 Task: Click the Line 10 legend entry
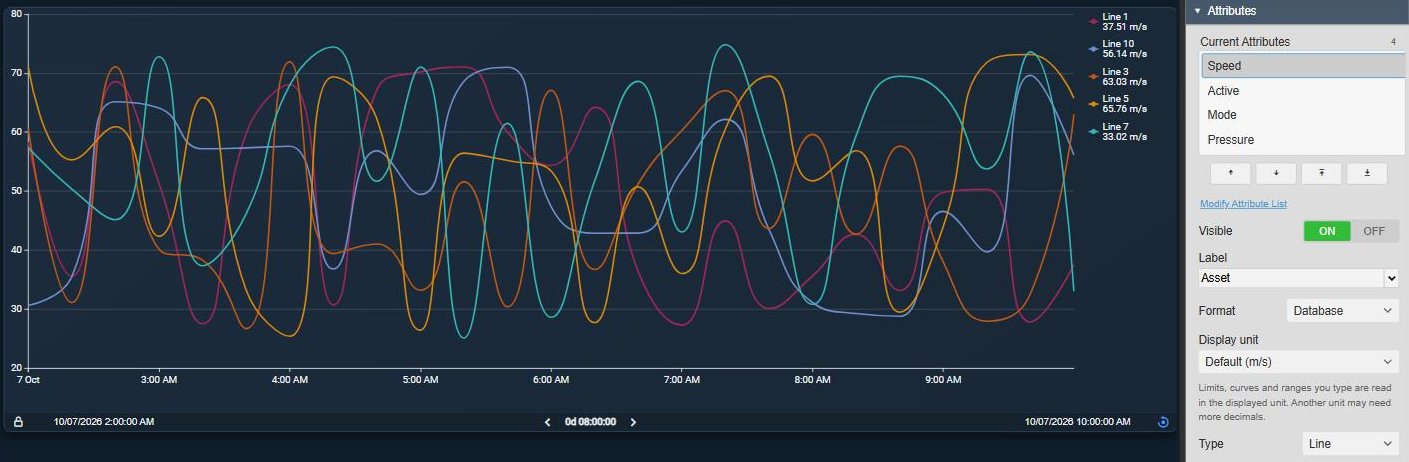1117,49
